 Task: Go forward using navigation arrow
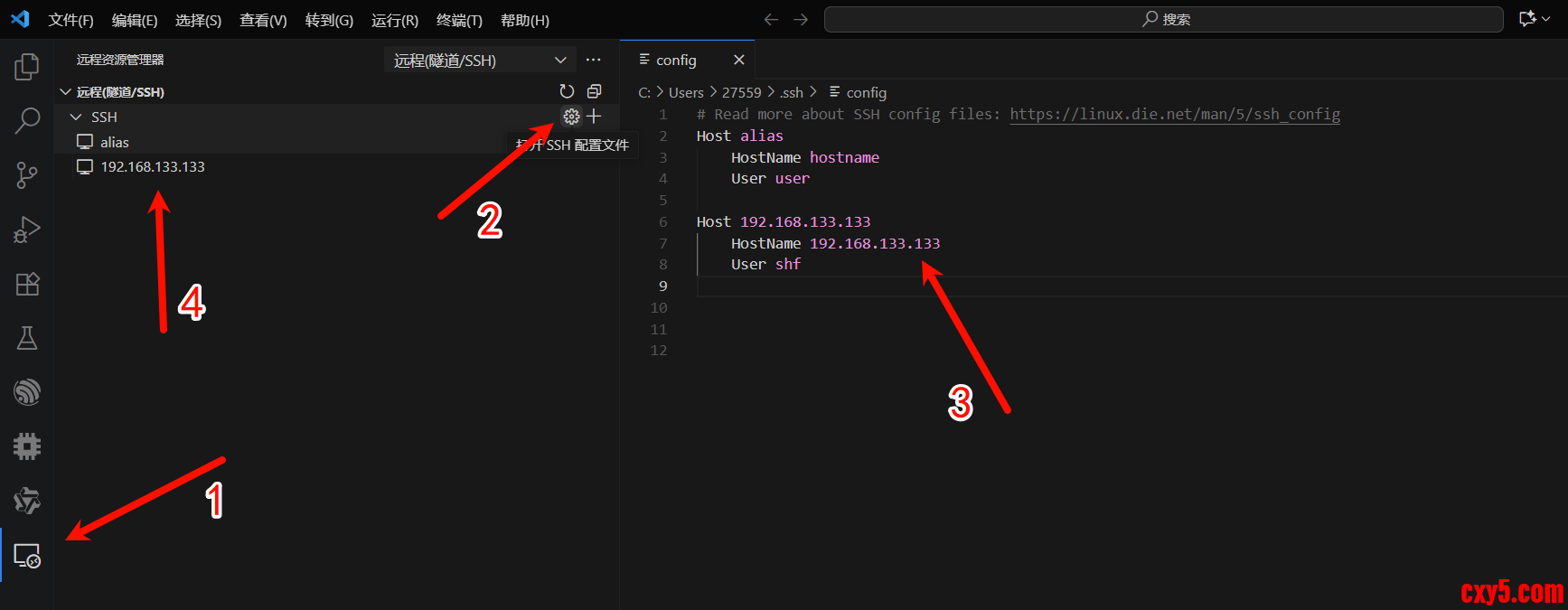(801, 20)
